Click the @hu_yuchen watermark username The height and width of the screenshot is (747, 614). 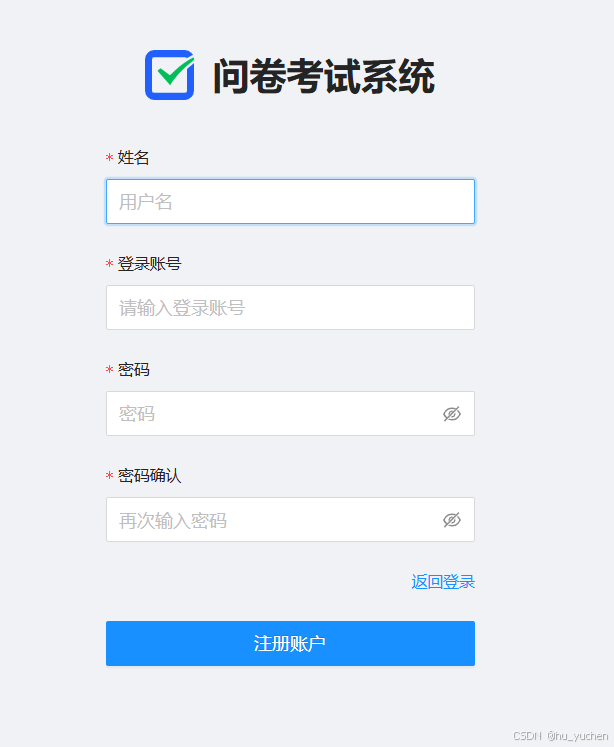tap(577, 736)
